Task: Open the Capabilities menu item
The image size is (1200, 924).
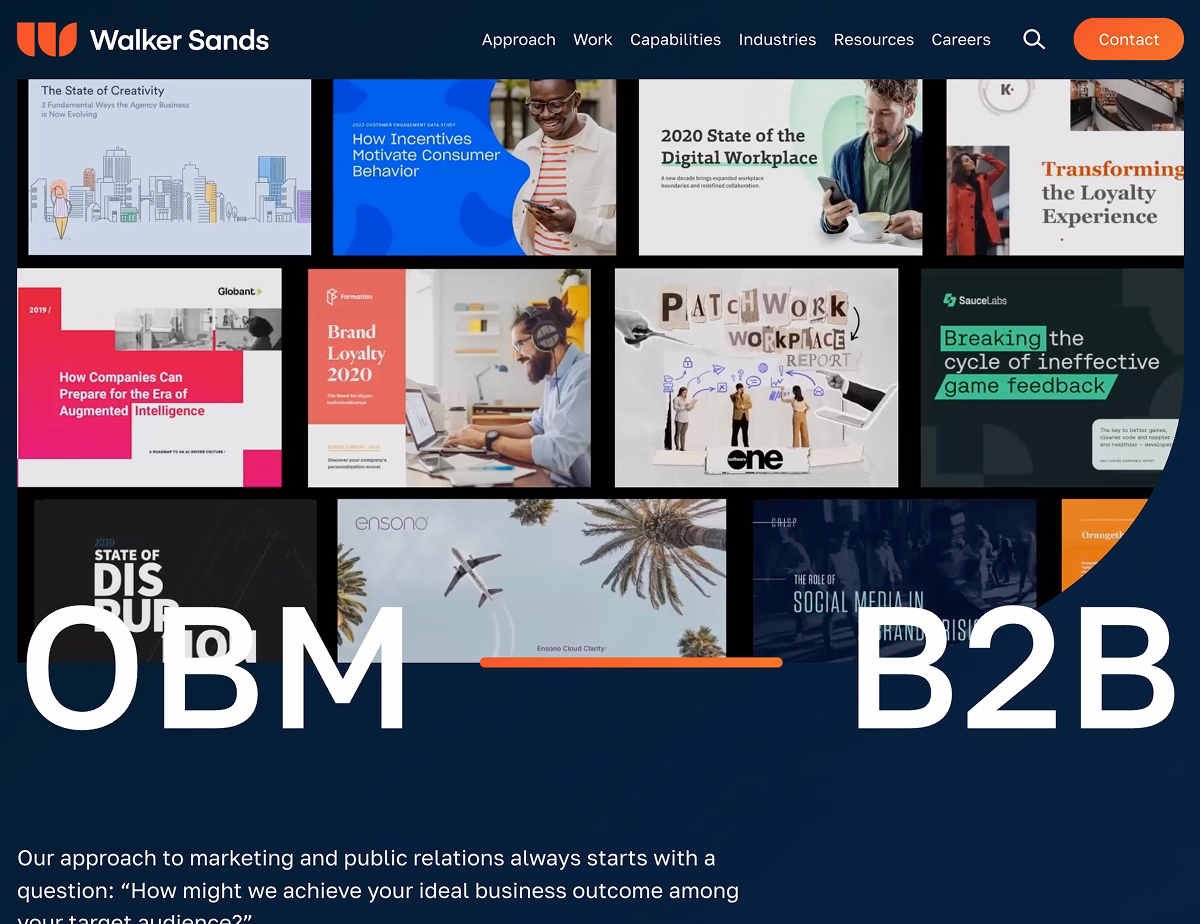Action: click(x=675, y=40)
